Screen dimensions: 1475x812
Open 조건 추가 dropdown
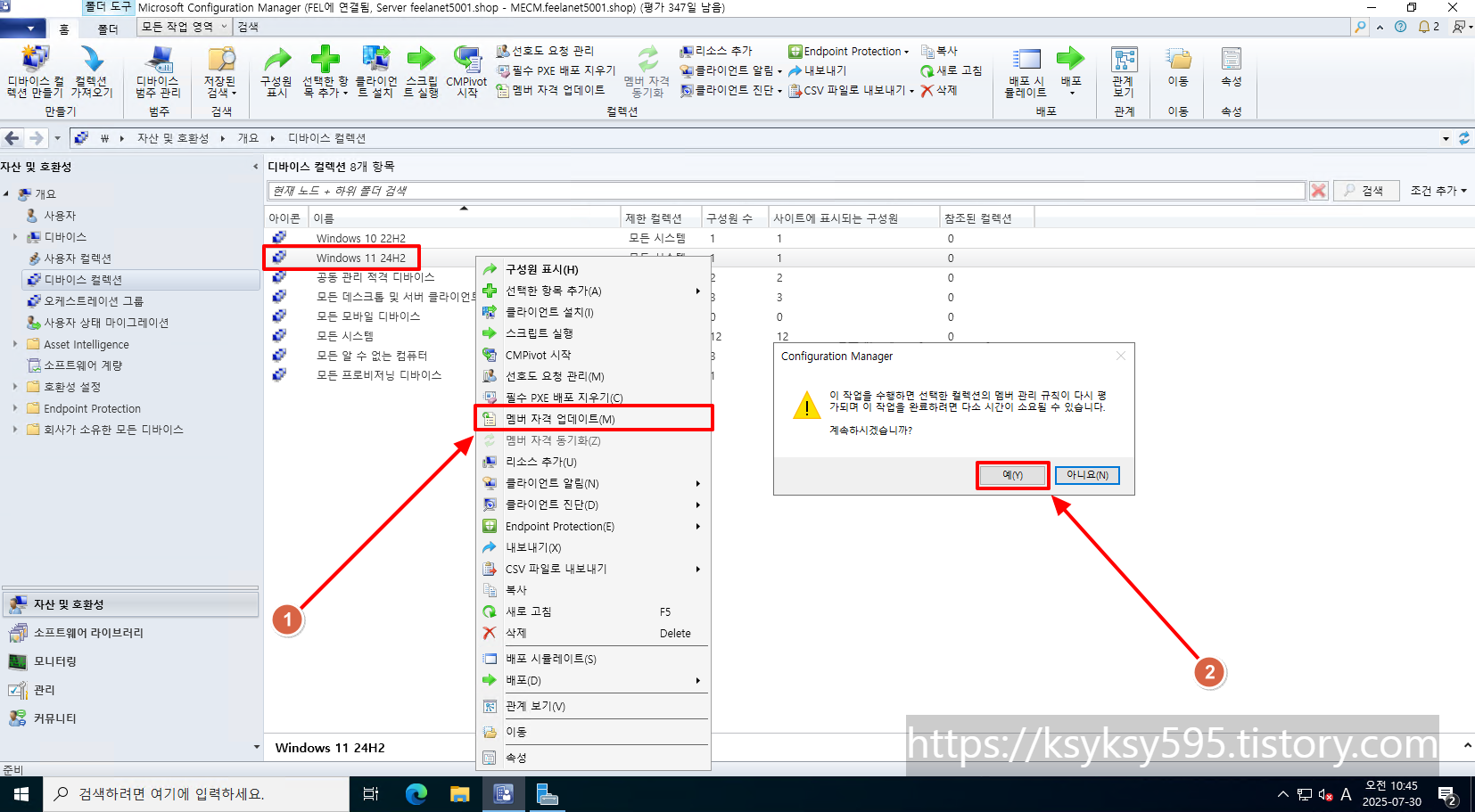click(1438, 191)
